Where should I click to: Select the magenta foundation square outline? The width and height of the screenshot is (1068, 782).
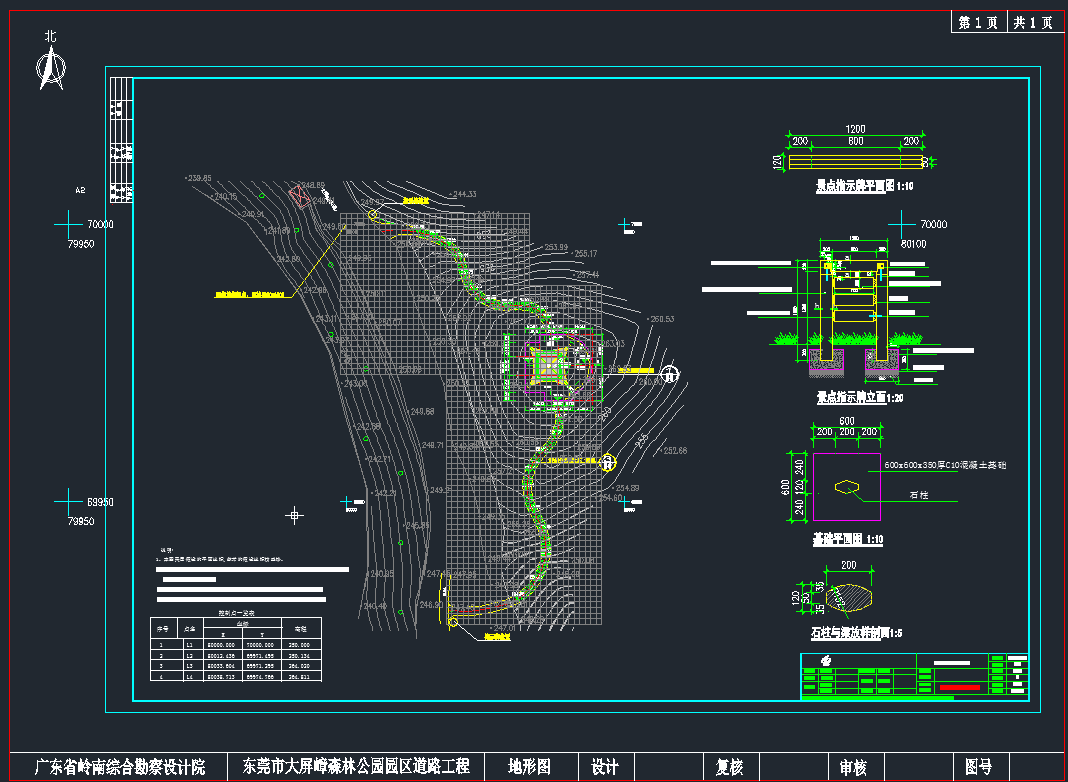(x=847, y=487)
